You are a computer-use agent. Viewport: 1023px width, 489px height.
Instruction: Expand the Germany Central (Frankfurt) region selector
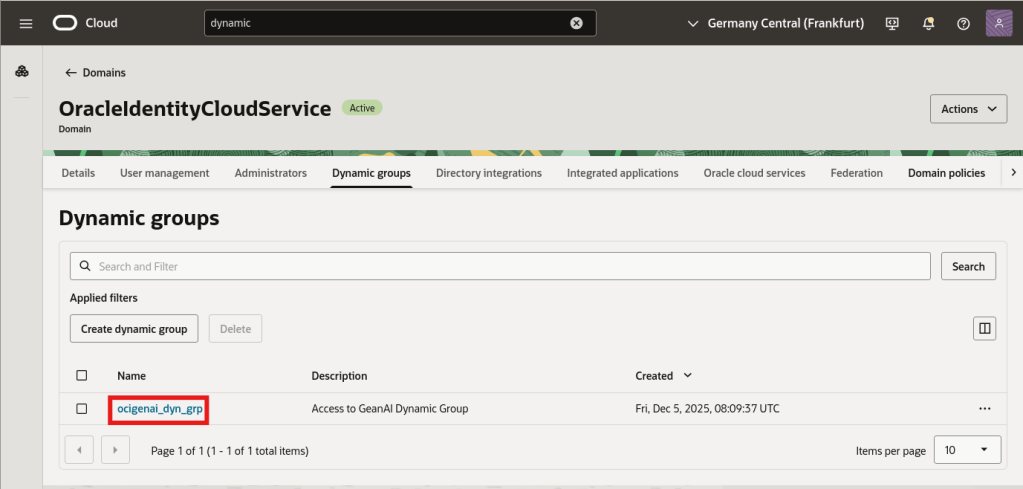point(775,23)
